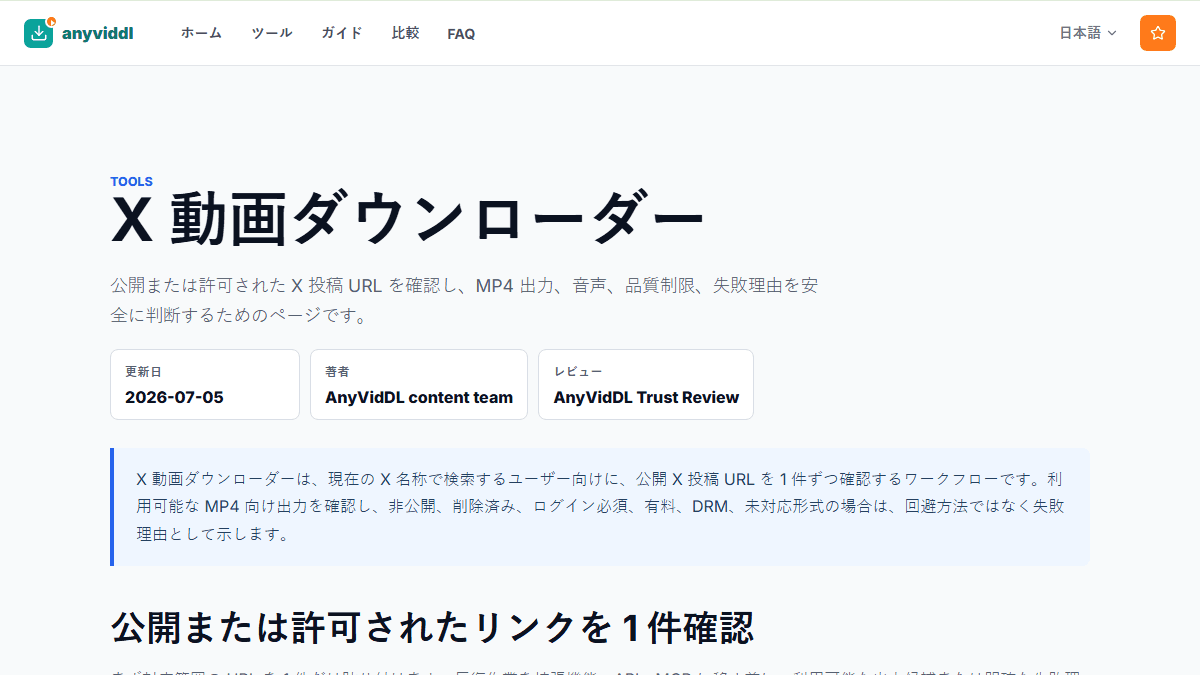1200x675 pixels.
Task: Click the intro description below the title
Action: 464,301
